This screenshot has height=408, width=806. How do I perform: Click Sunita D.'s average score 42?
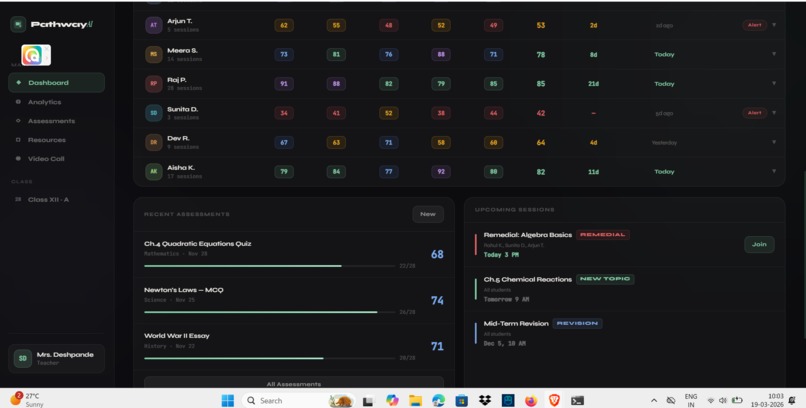(541, 113)
